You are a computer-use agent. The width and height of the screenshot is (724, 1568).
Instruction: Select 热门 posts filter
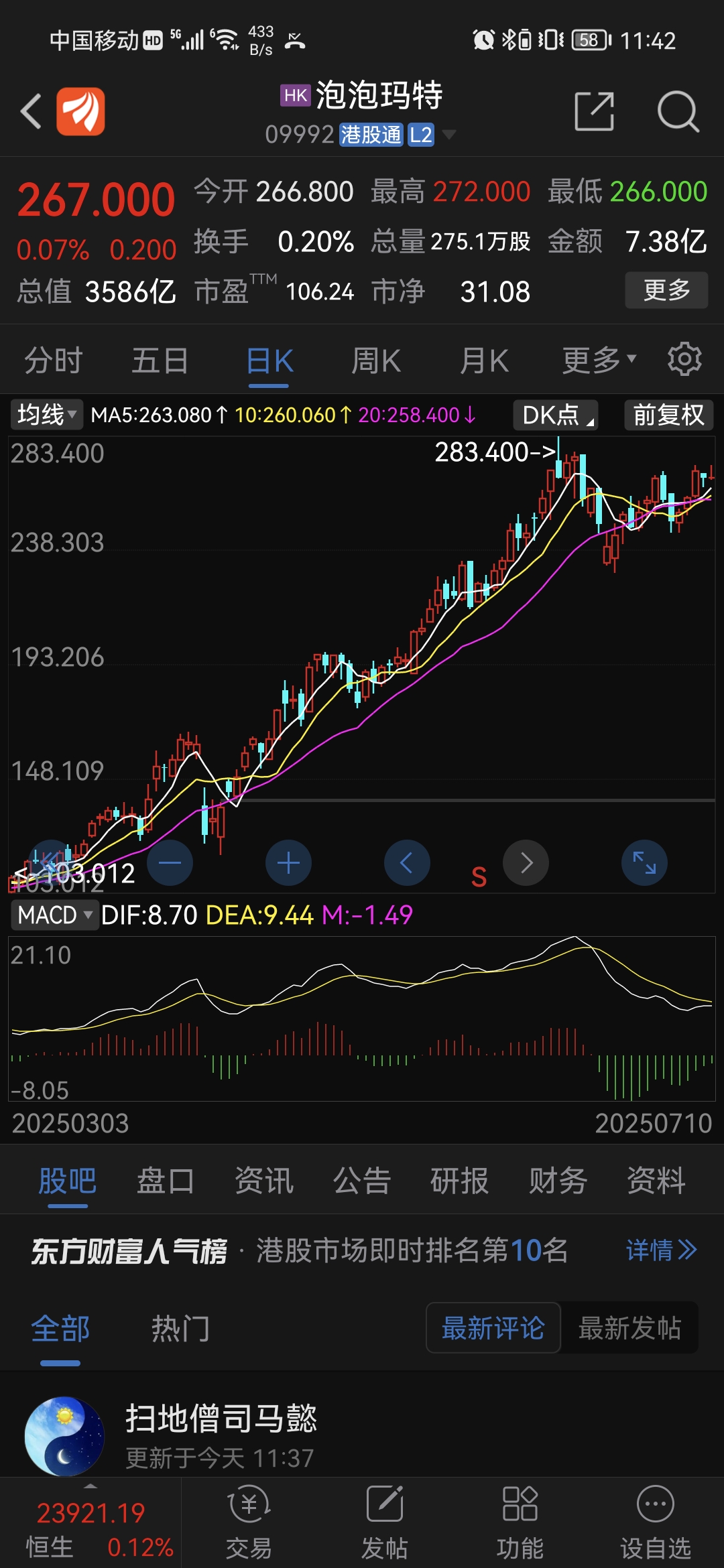(180, 1328)
